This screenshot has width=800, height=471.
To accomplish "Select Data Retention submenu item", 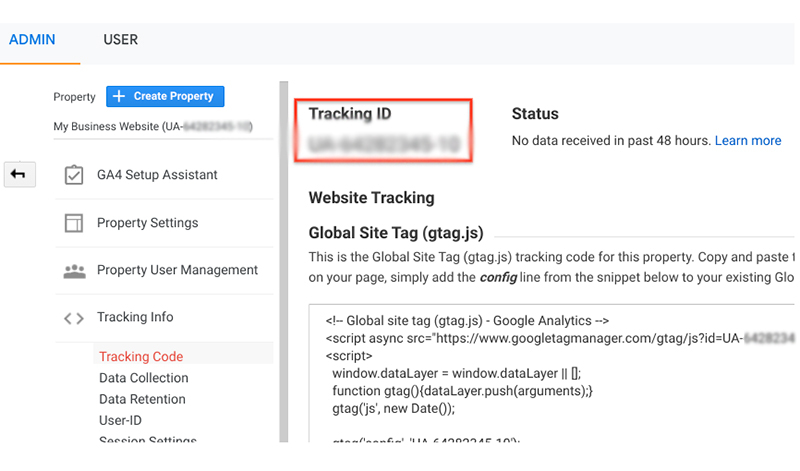I will (x=142, y=400).
